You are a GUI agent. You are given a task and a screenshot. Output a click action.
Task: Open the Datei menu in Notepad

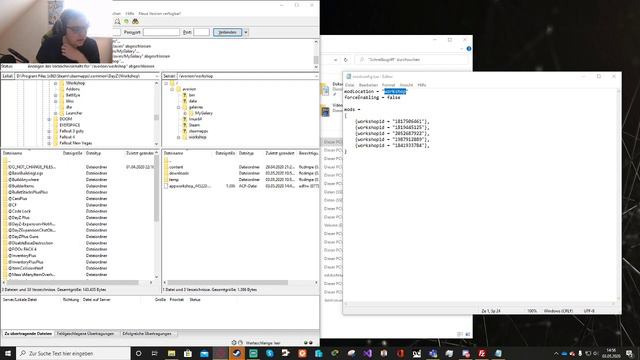tap(350, 85)
